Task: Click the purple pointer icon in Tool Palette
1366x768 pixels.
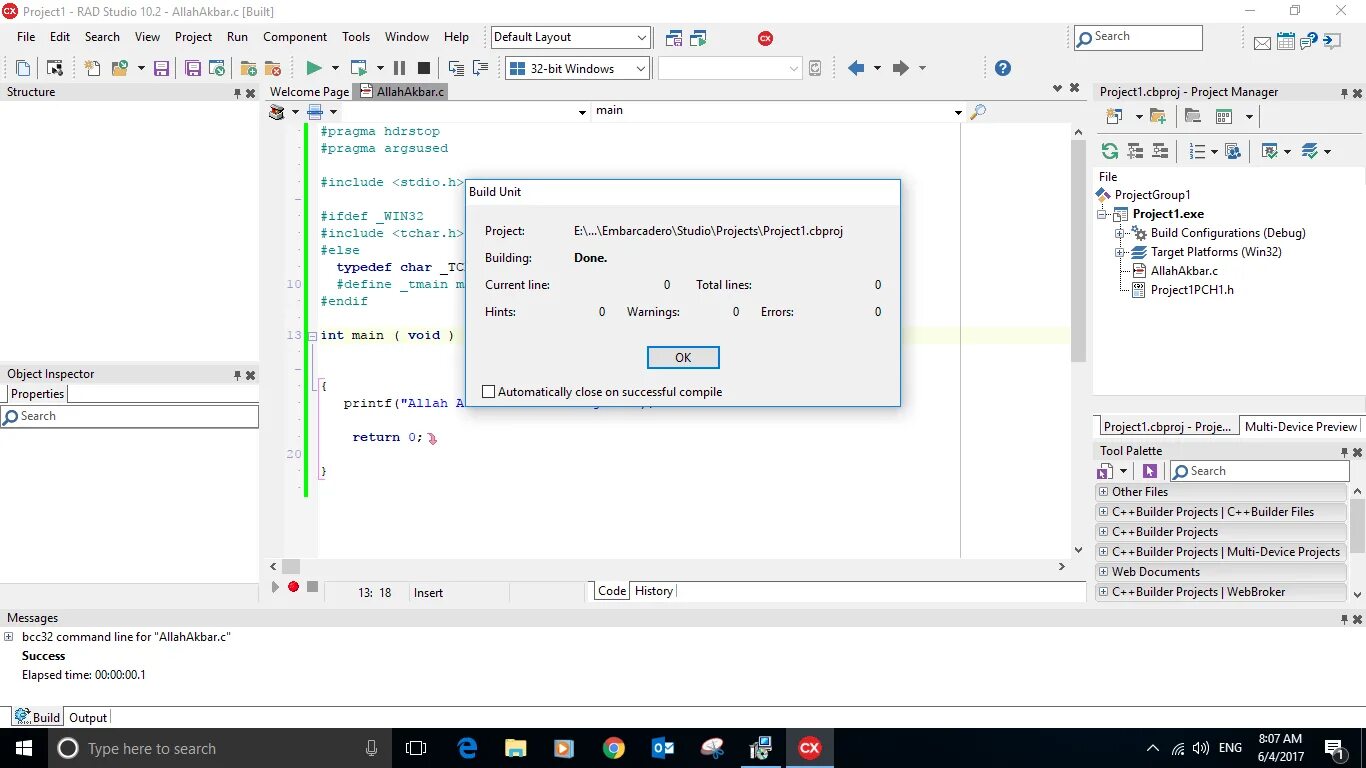Action: [x=1150, y=471]
